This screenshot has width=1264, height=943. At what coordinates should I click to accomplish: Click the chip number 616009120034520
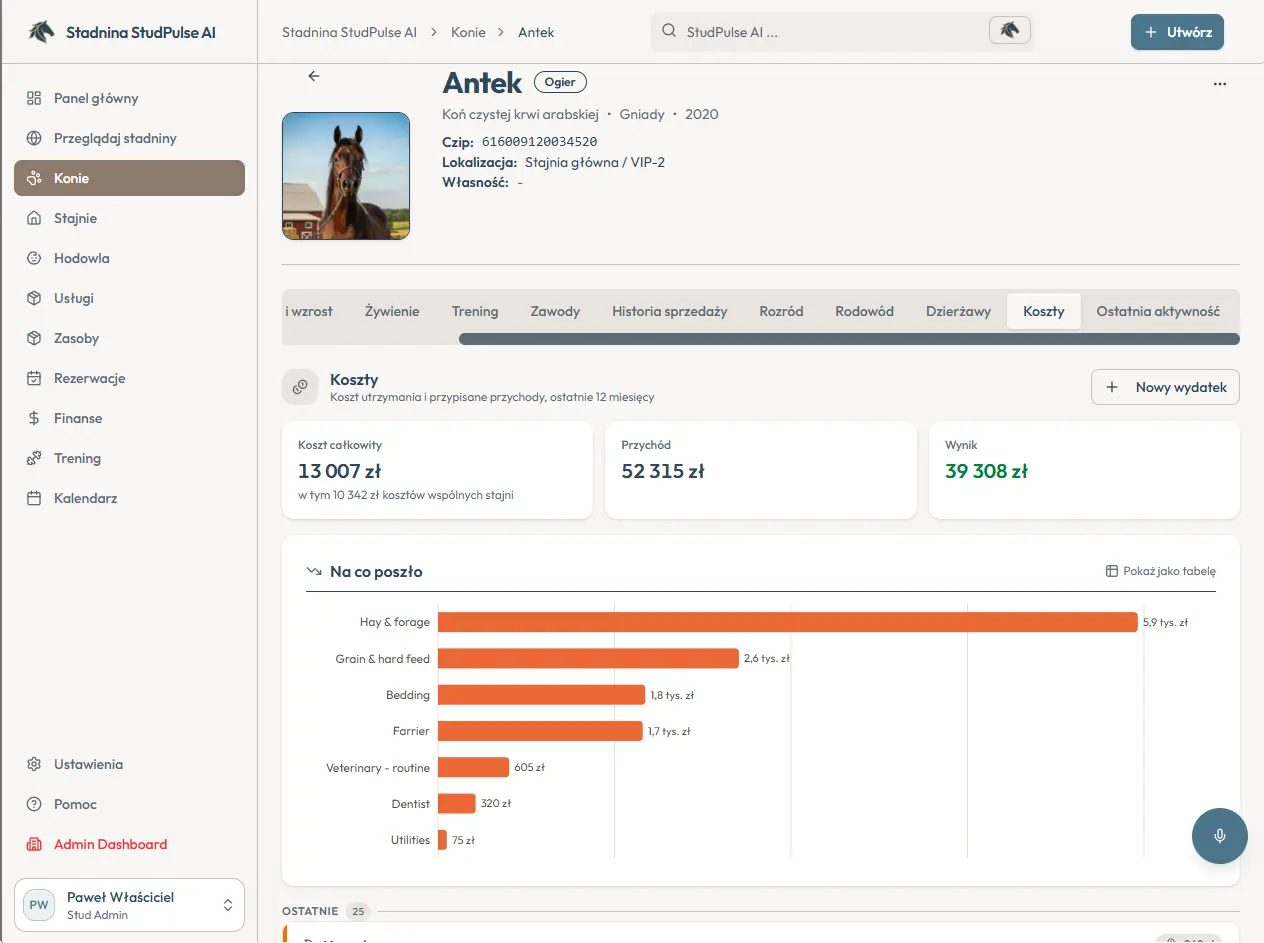coord(539,142)
